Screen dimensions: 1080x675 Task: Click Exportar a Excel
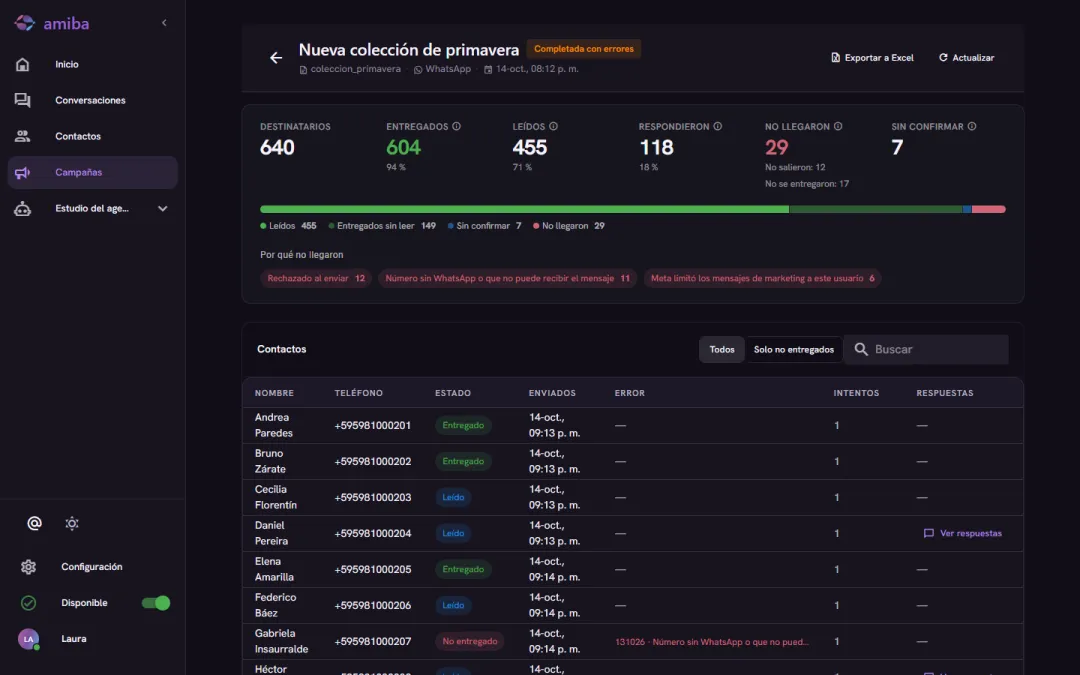pyautogui.click(x=873, y=58)
